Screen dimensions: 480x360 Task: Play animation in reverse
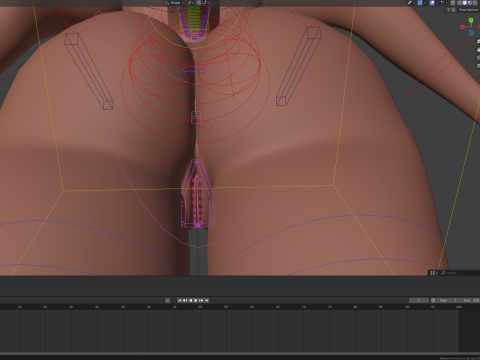pos(191,300)
